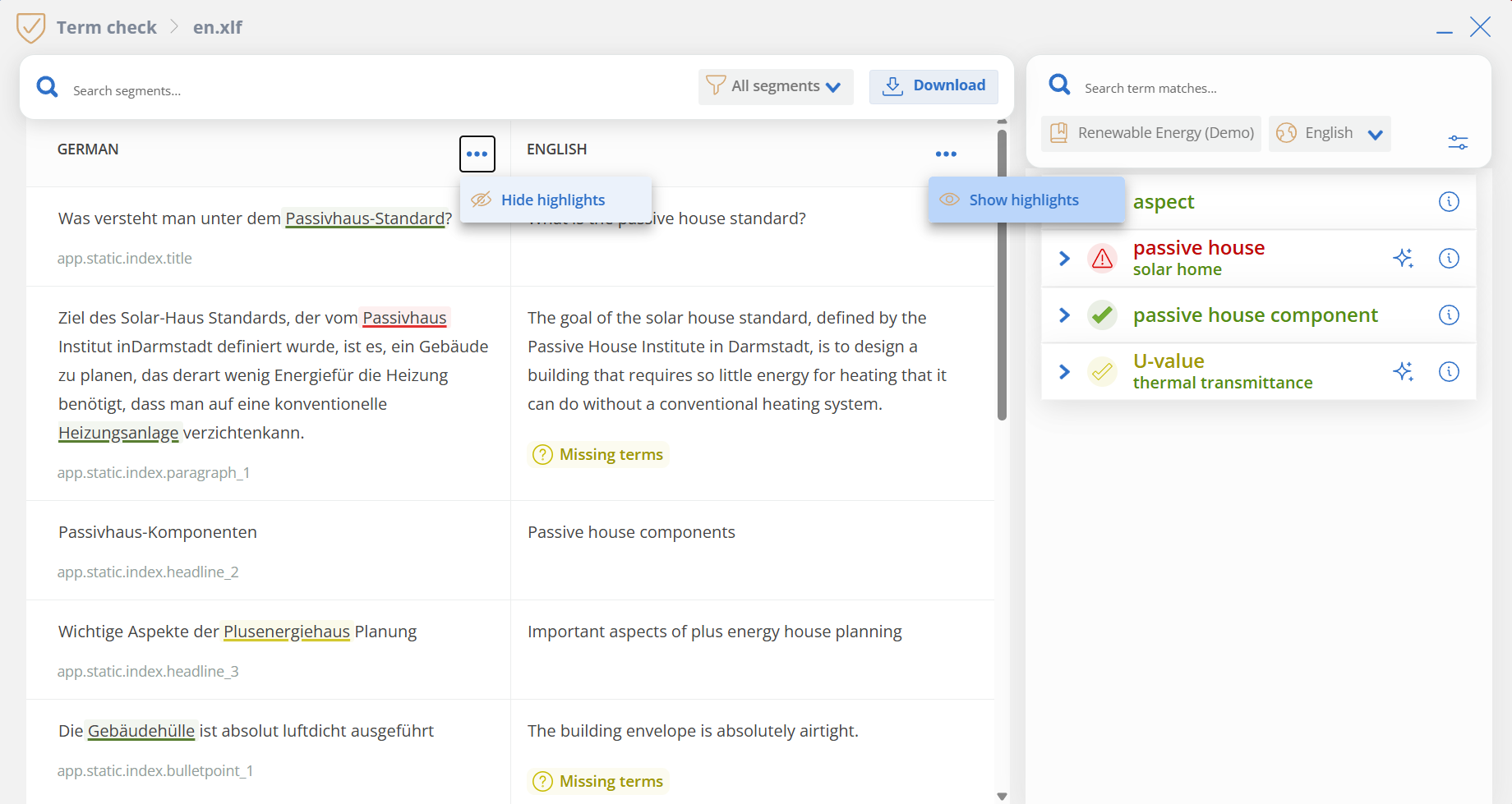Screen dimensions: 1512x804
Task: Click the Term check shield logo icon
Action: click(x=30, y=28)
